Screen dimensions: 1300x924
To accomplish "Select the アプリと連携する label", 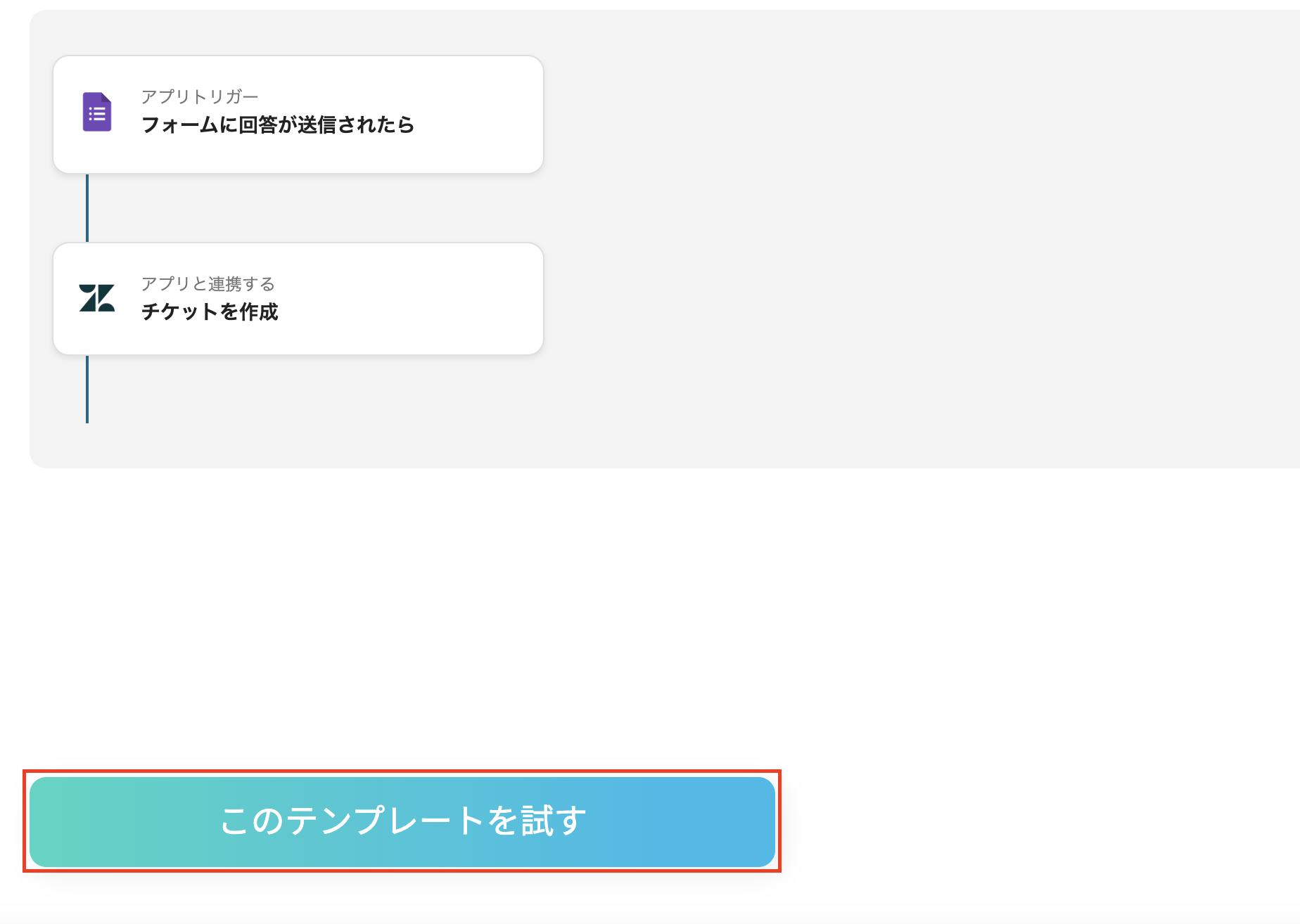I will [208, 284].
